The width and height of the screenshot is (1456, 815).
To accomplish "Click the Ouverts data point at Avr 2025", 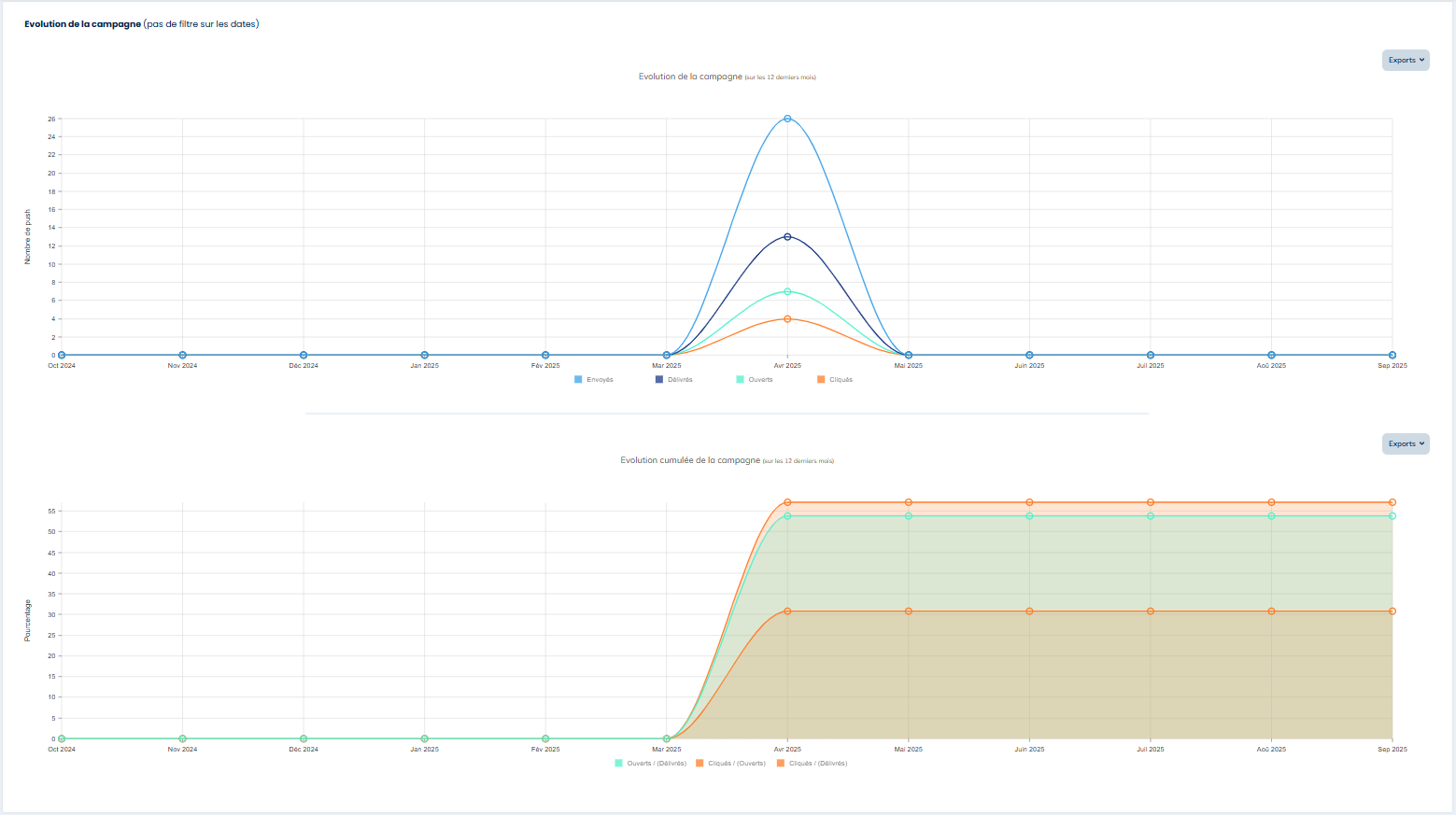I will [787, 291].
